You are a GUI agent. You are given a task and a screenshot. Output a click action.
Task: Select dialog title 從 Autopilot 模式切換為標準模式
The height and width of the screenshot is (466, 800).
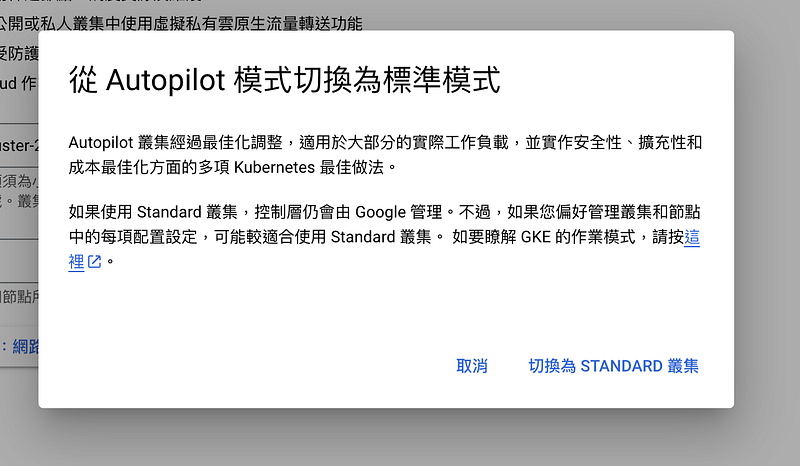click(x=285, y=80)
